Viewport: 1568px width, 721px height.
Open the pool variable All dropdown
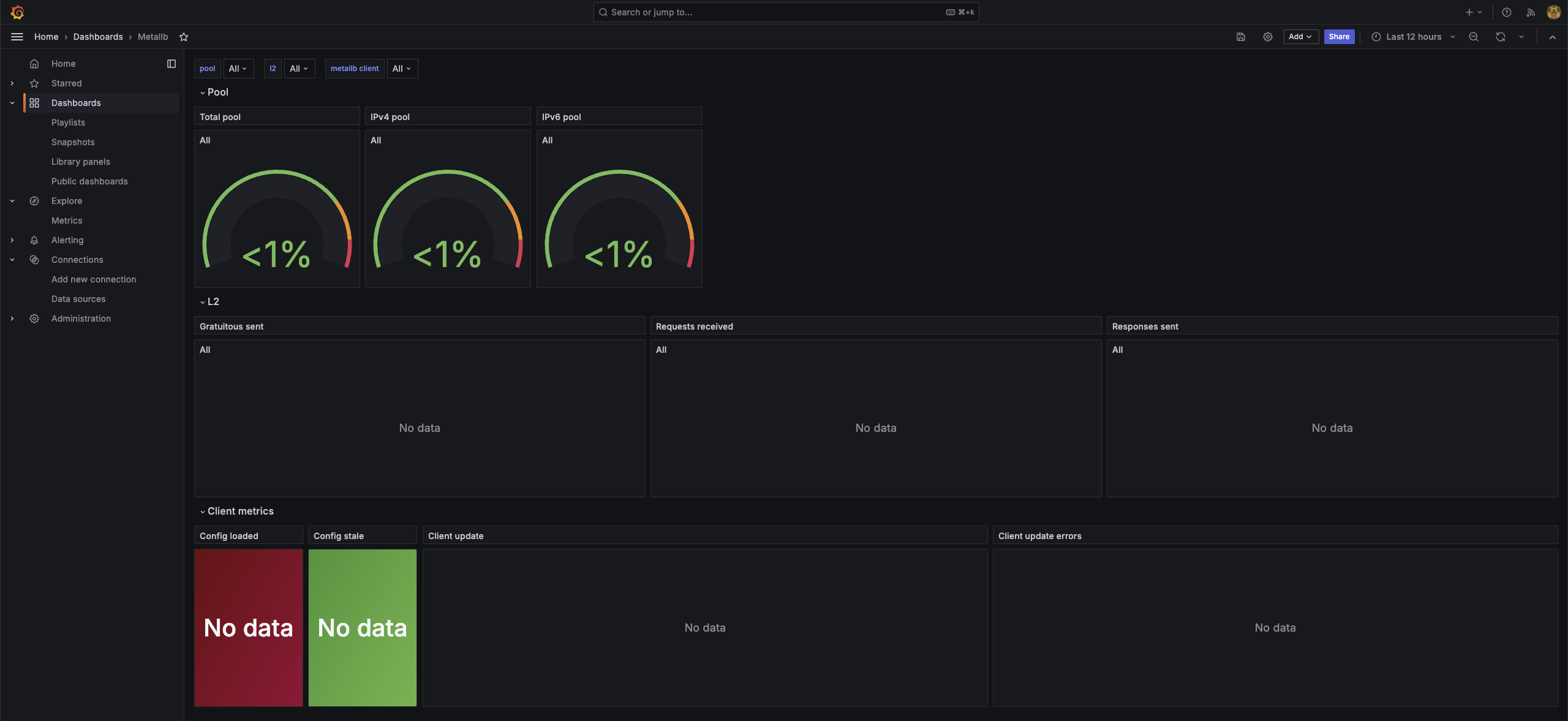[238, 69]
